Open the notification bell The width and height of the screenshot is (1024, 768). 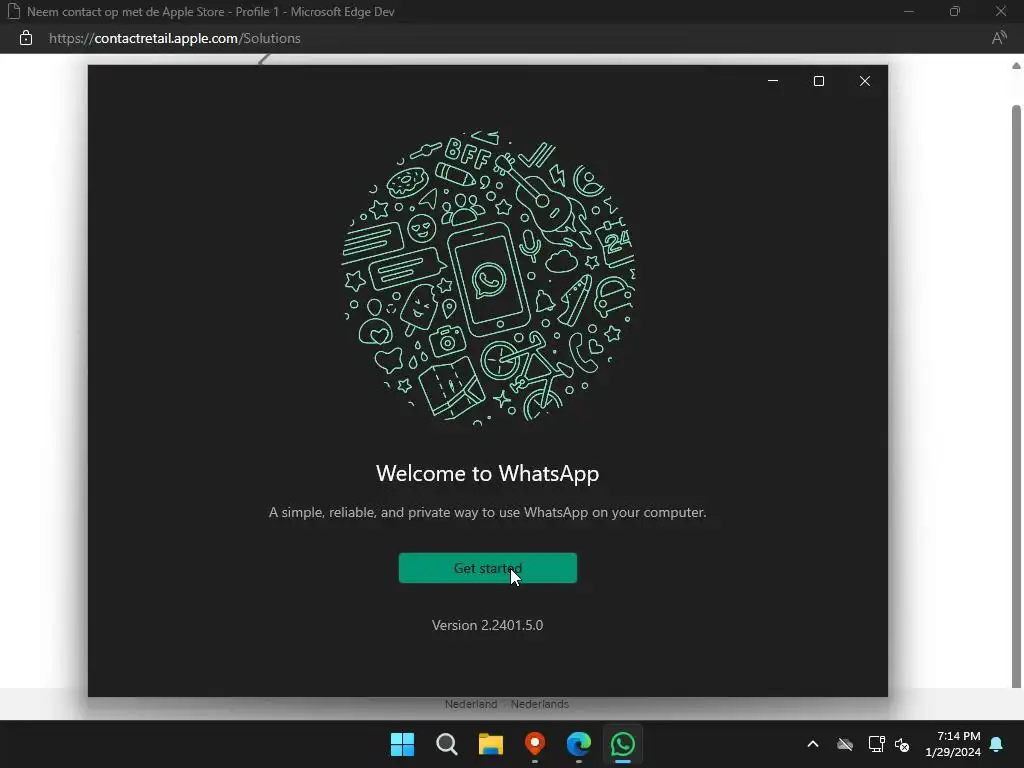pyautogui.click(x=997, y=744)
